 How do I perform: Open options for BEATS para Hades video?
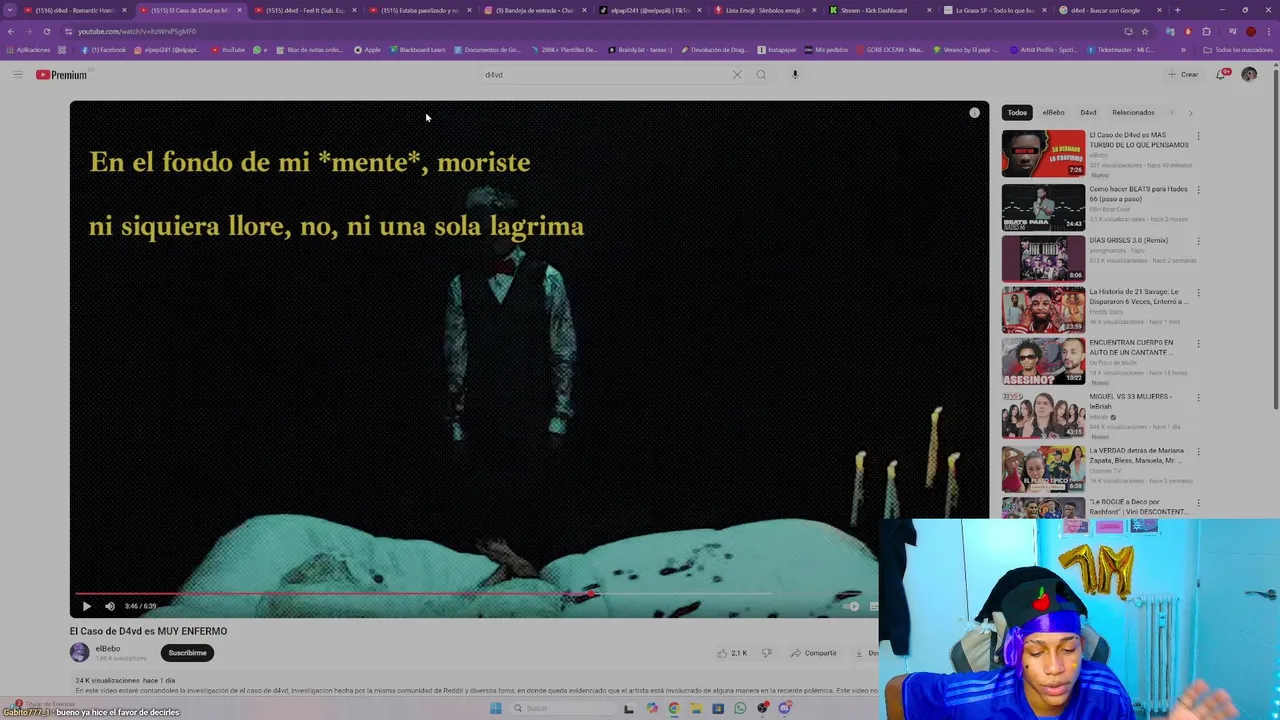point(1198,189)
